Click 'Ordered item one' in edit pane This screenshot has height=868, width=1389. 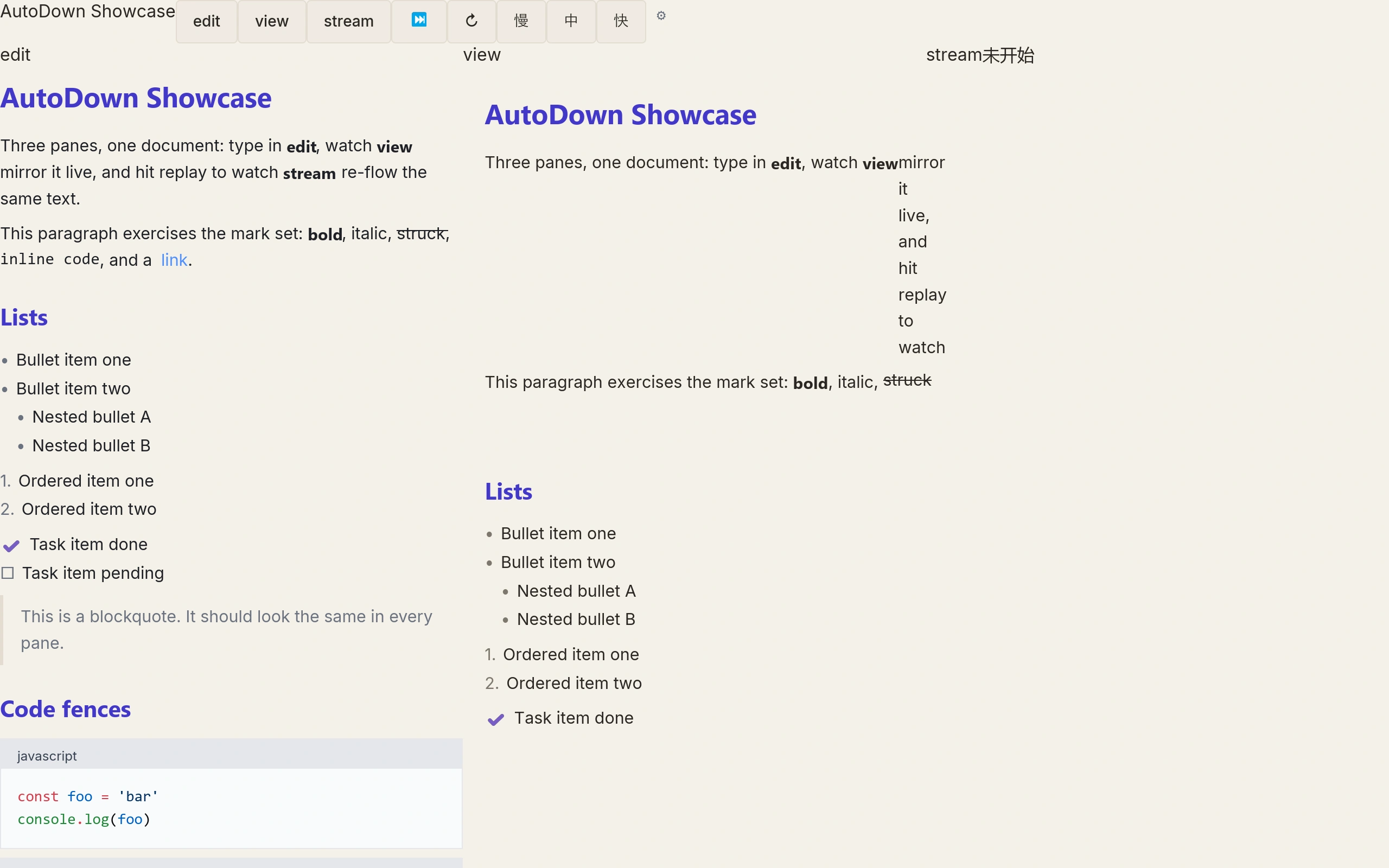(86, 481)
